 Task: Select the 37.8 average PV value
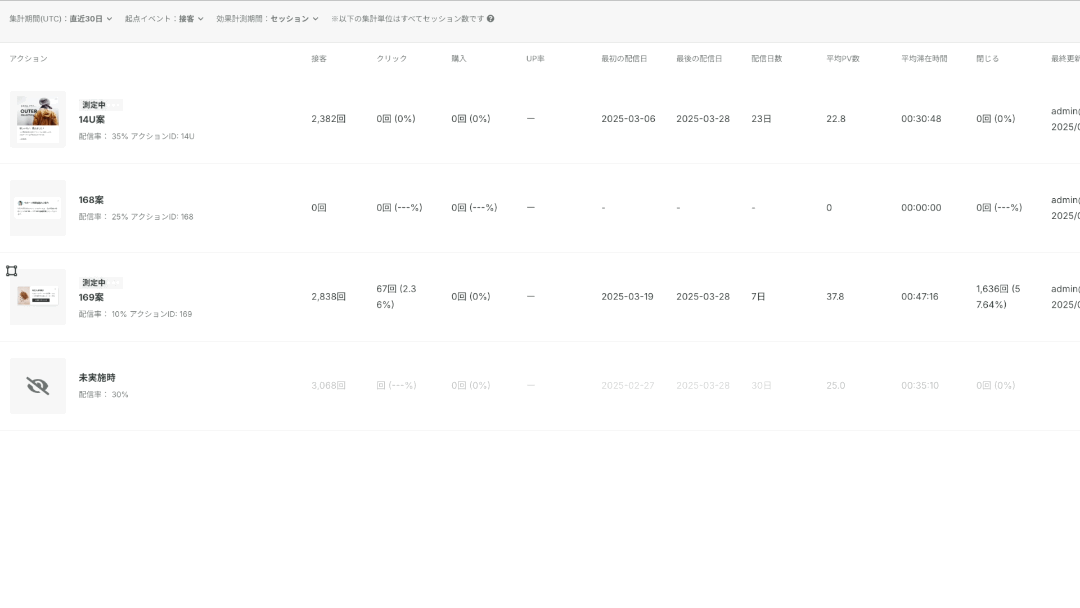tap(835, 296)
